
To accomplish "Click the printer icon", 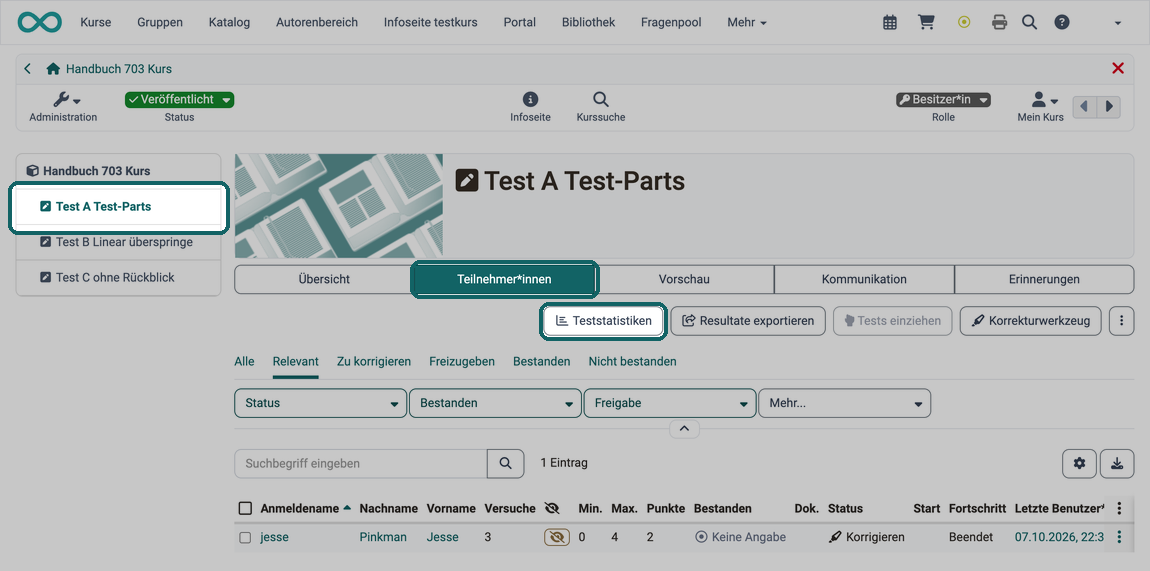I will [x=999, y=23].
